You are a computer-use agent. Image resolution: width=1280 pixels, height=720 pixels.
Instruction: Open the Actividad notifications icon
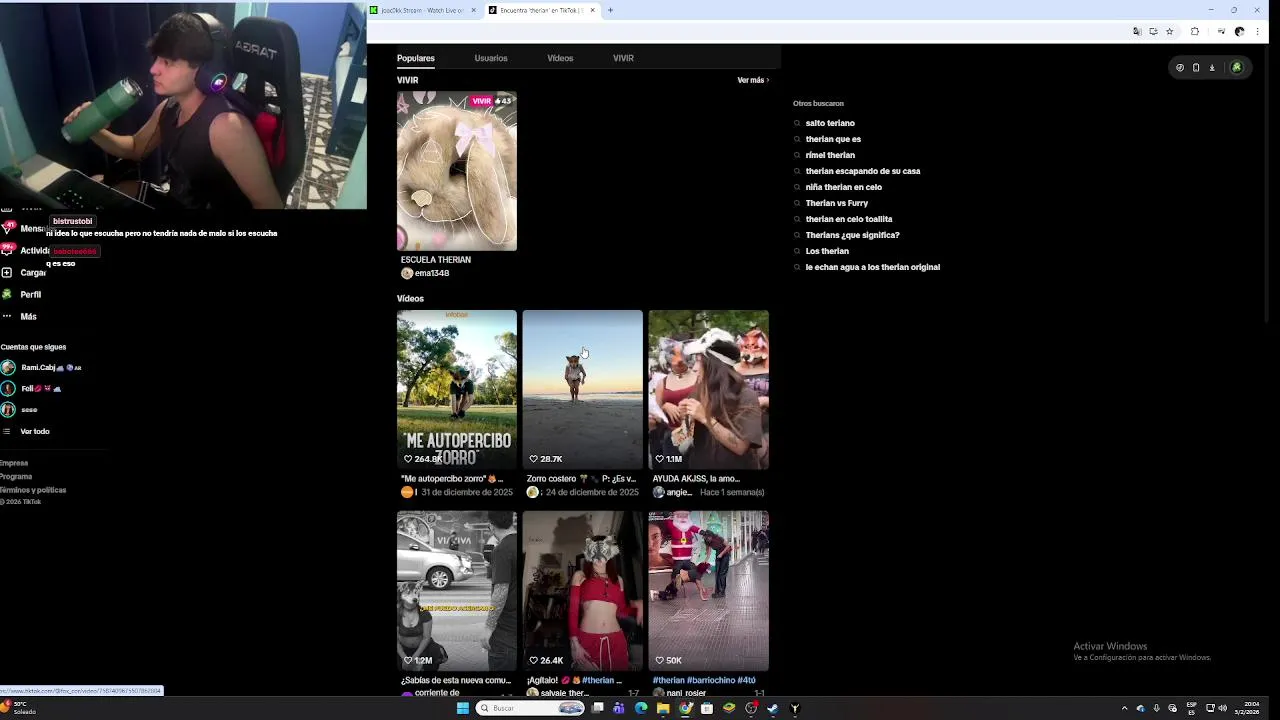coord(7,250)
